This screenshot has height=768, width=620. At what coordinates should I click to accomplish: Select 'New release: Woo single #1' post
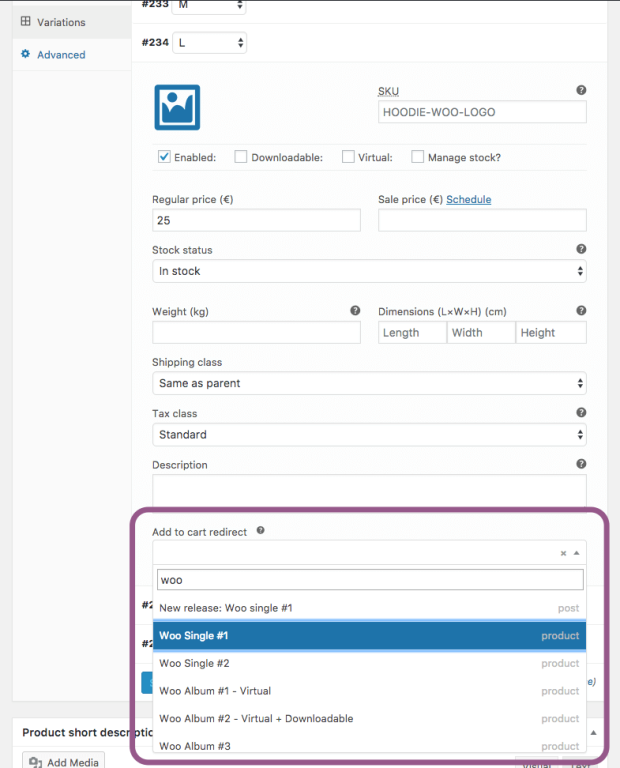click(x=369, y=608)
